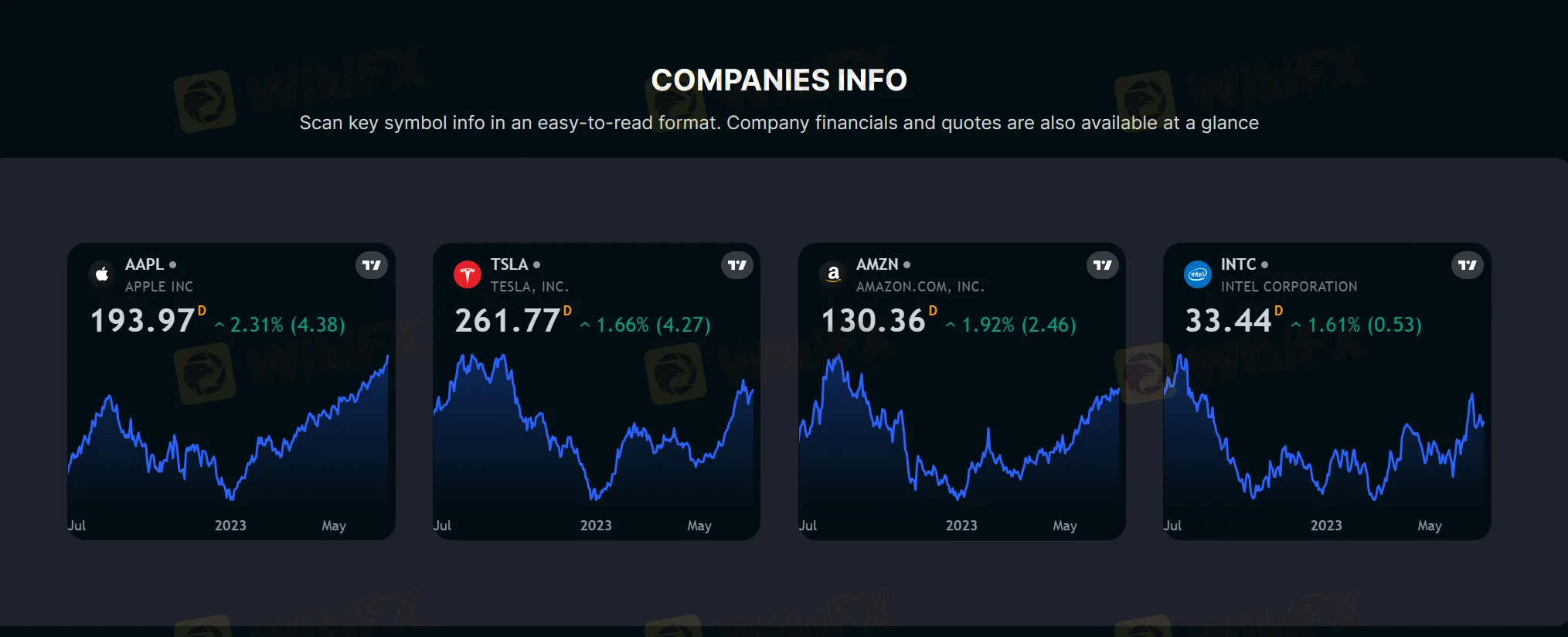Click the green percentage change on AMZN

[x=1009, y=325]
